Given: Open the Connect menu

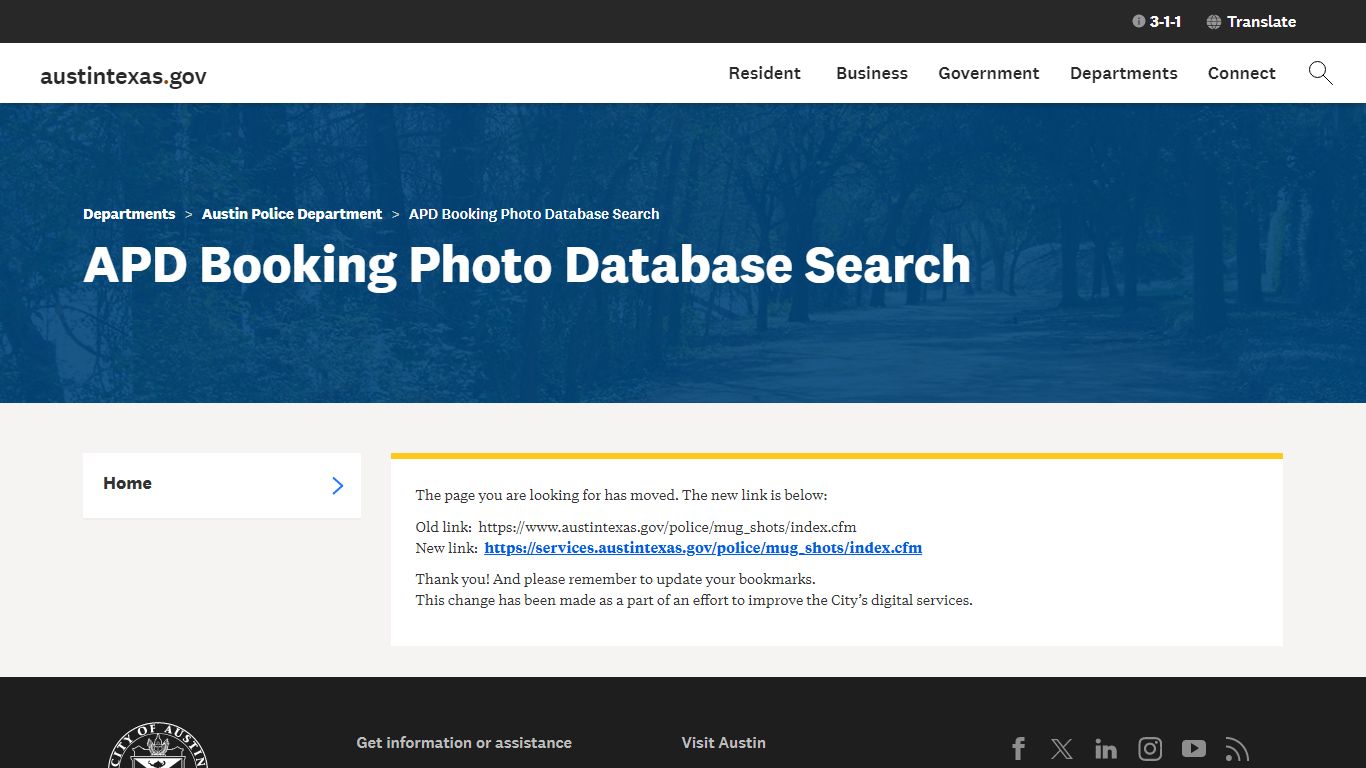Looking at the screenshot, I should tap(1242, 73).
